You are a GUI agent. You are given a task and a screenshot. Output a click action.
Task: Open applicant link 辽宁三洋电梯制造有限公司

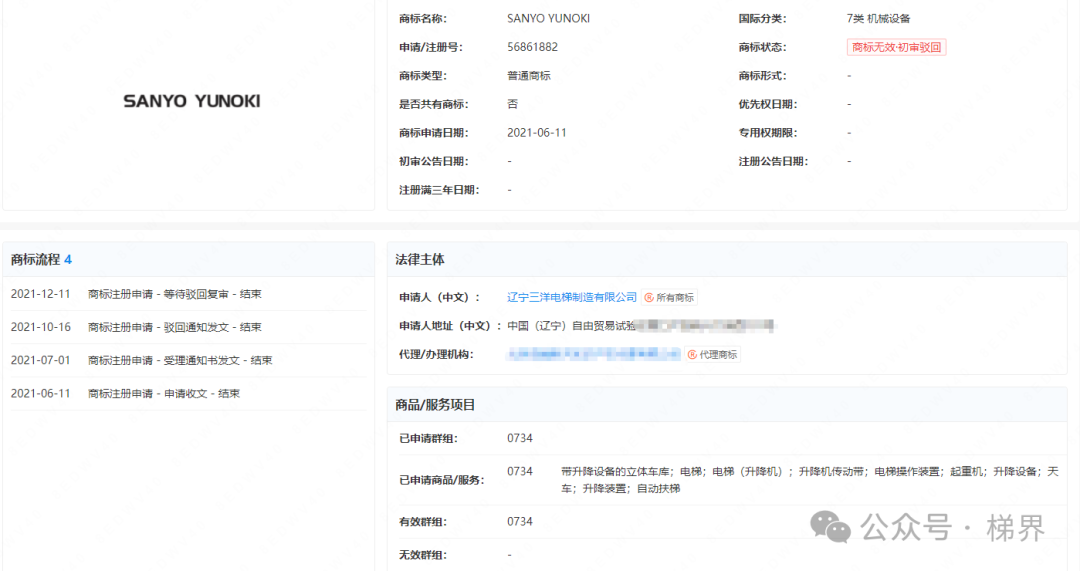tap(572, 298)
